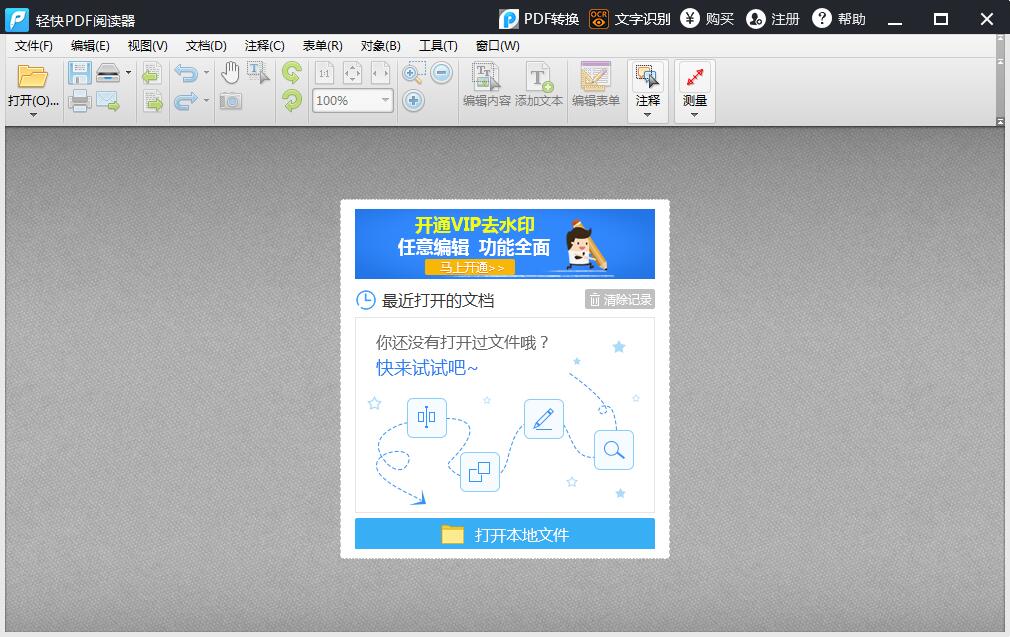1010x637 pixels.
Task: Click the send by email icon
Action: point(108,101)
